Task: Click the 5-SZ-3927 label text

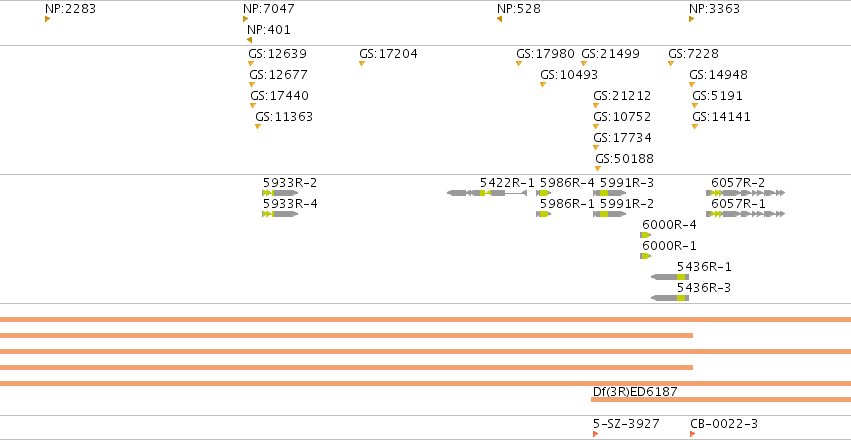Action: click(626, 424)
